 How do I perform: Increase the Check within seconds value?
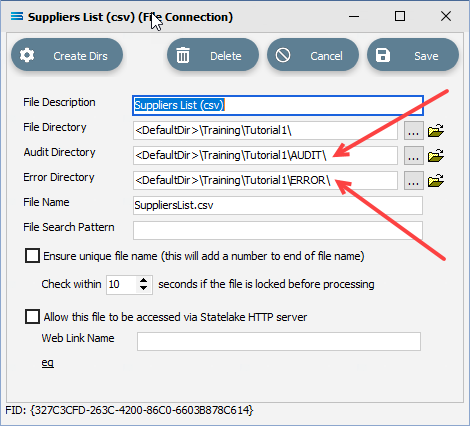pos(143,280)
